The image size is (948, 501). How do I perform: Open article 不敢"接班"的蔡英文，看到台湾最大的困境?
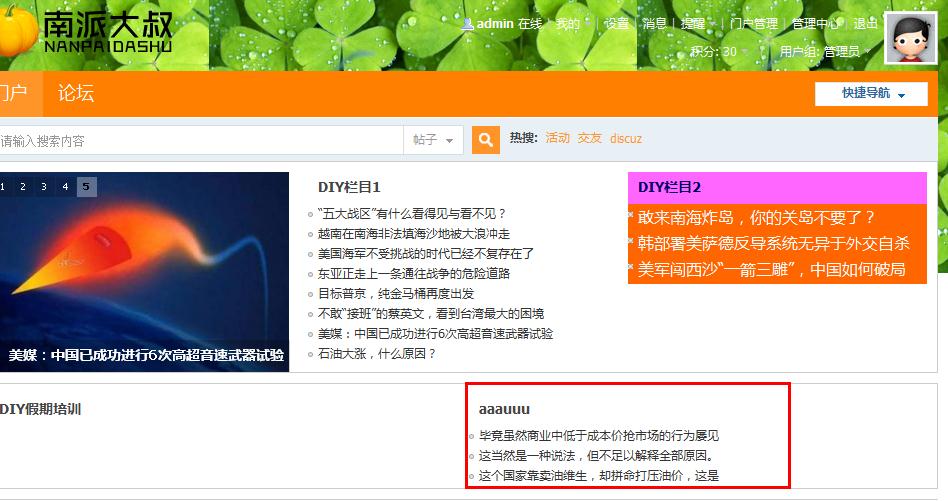point(431,314)
